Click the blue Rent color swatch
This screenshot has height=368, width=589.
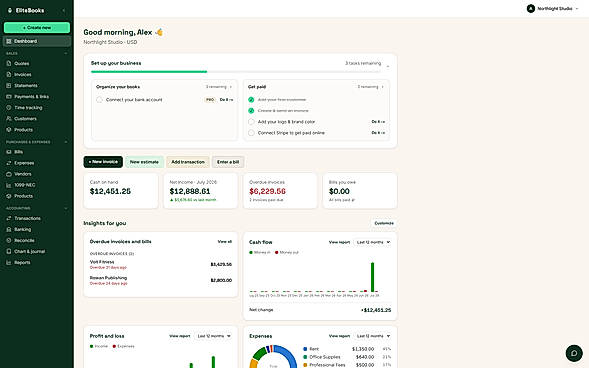305,349
